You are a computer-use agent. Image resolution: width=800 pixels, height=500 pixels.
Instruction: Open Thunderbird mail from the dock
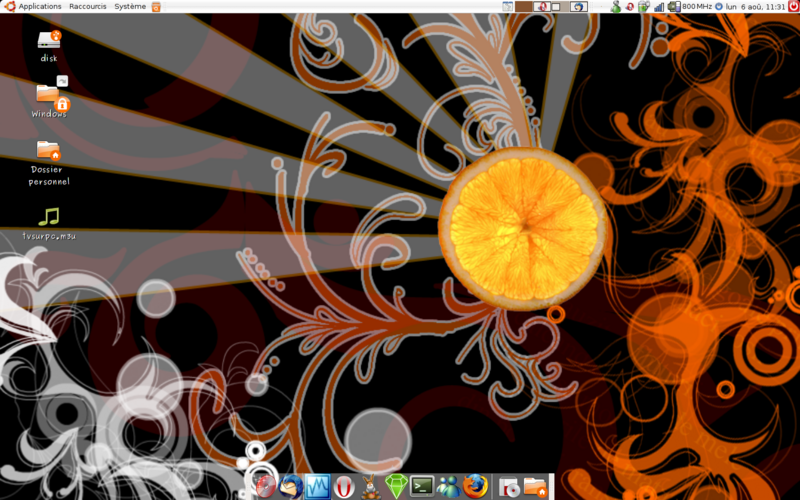click(292, 487)
